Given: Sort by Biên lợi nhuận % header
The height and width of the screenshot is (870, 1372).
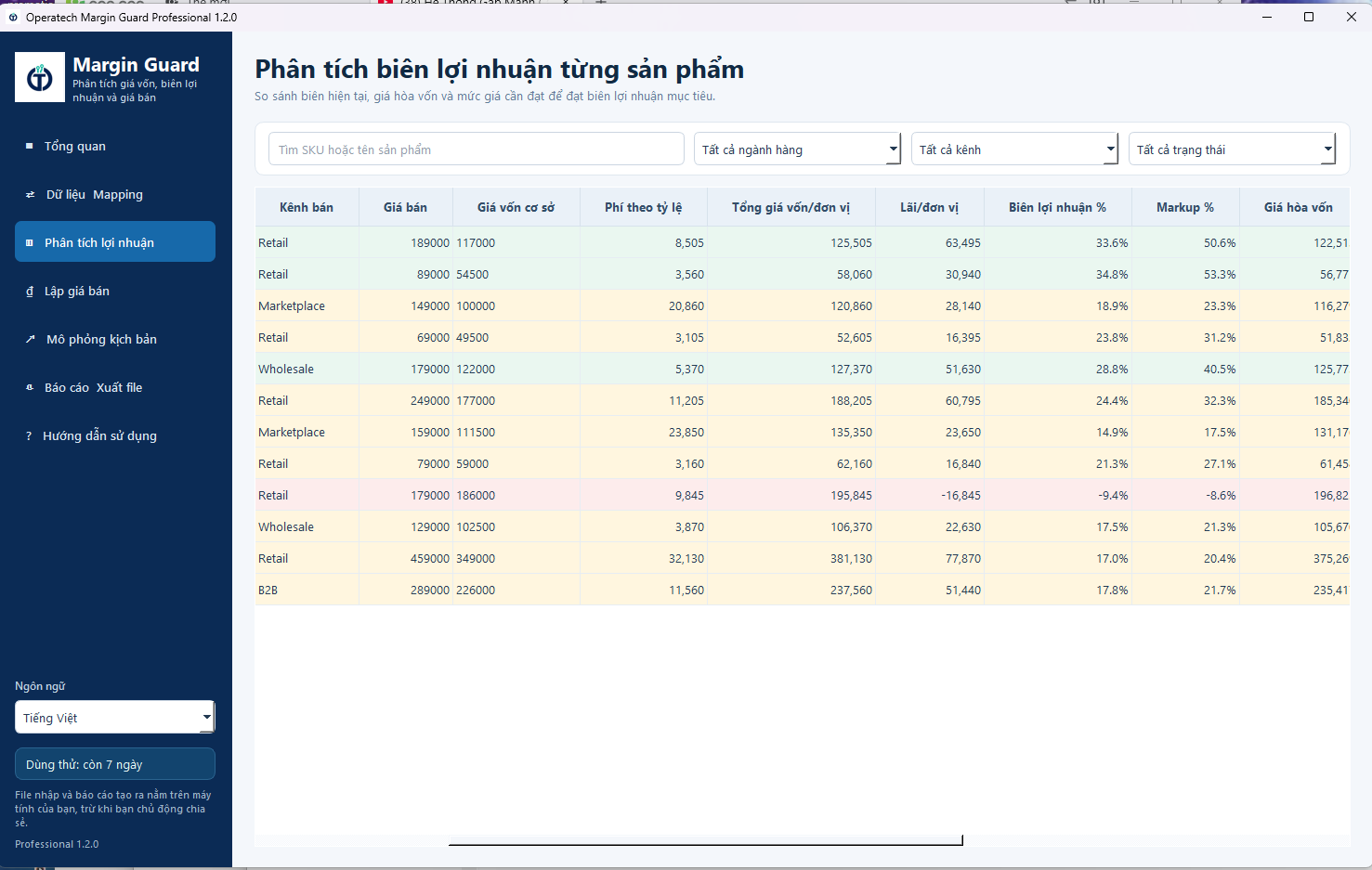Looking at the screenshot, I should point(1058,207).
